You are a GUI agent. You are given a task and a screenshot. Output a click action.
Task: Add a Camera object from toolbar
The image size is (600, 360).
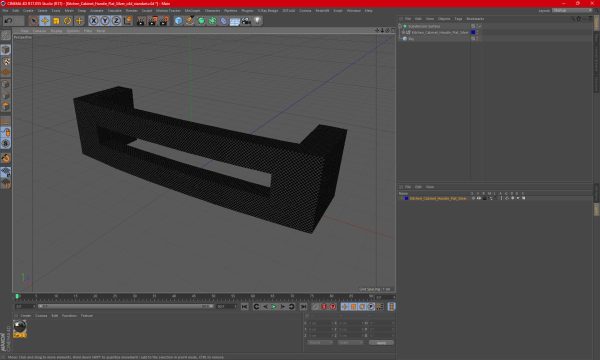pyautogui.click(x=246, y=21)
